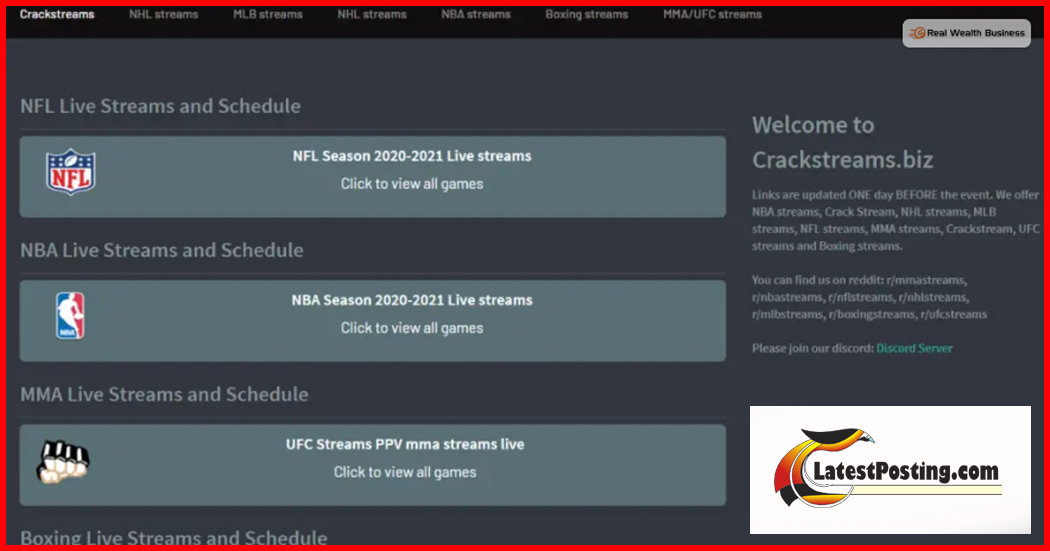Open NFL Season 2020-2021 Live streams
1050x551 pixels.
412,156
